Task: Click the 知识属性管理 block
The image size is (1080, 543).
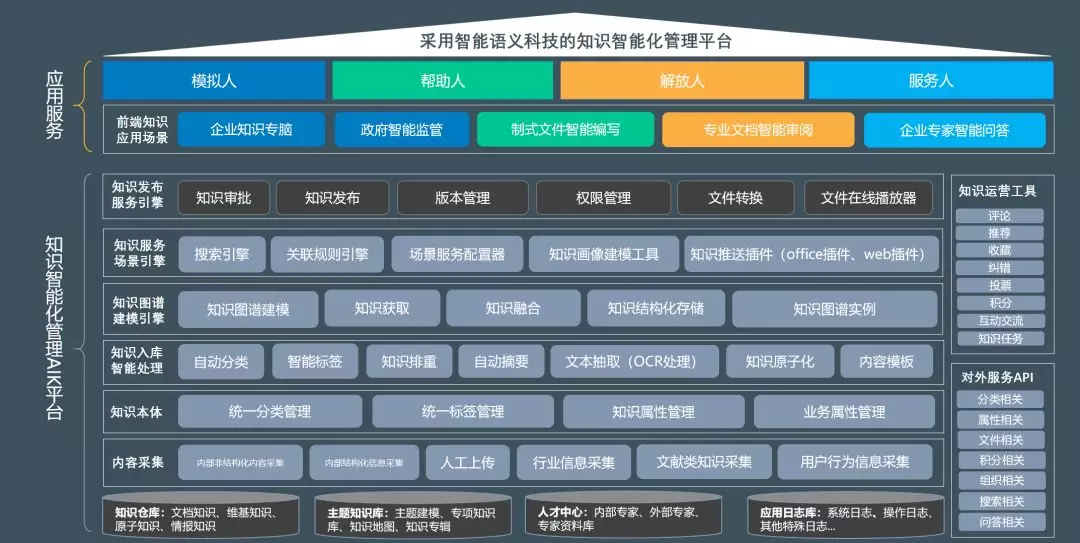Action: (654, 411)
